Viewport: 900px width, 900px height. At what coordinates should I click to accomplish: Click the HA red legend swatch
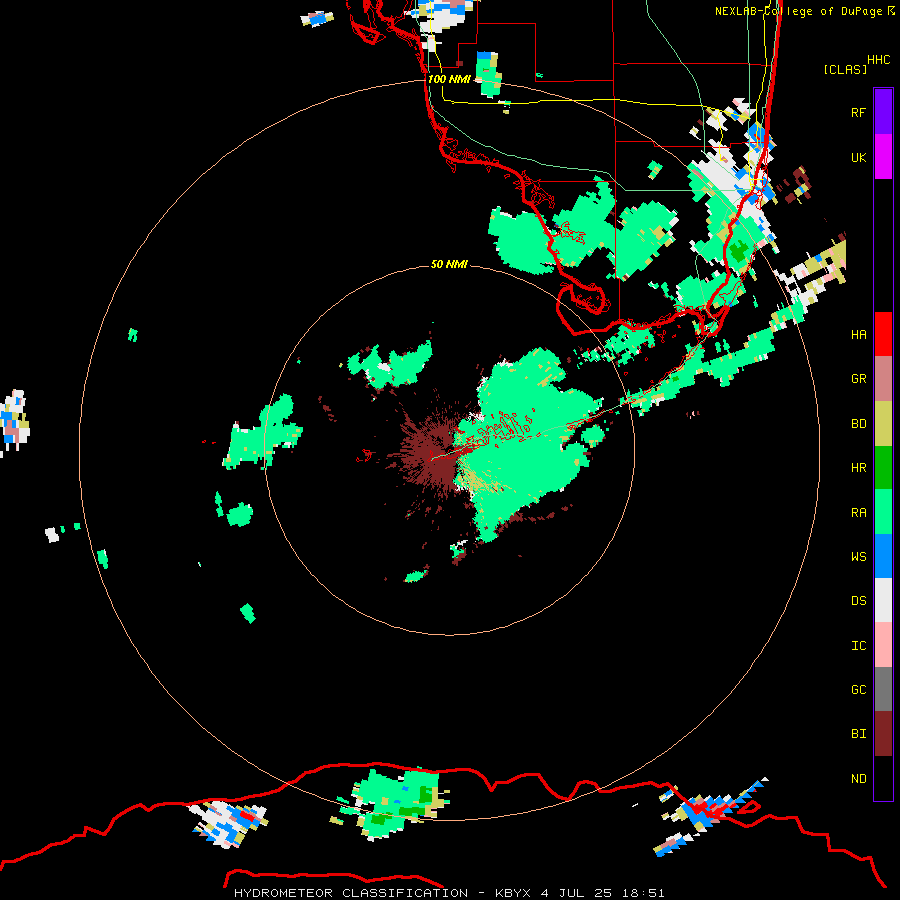[883, 334]
